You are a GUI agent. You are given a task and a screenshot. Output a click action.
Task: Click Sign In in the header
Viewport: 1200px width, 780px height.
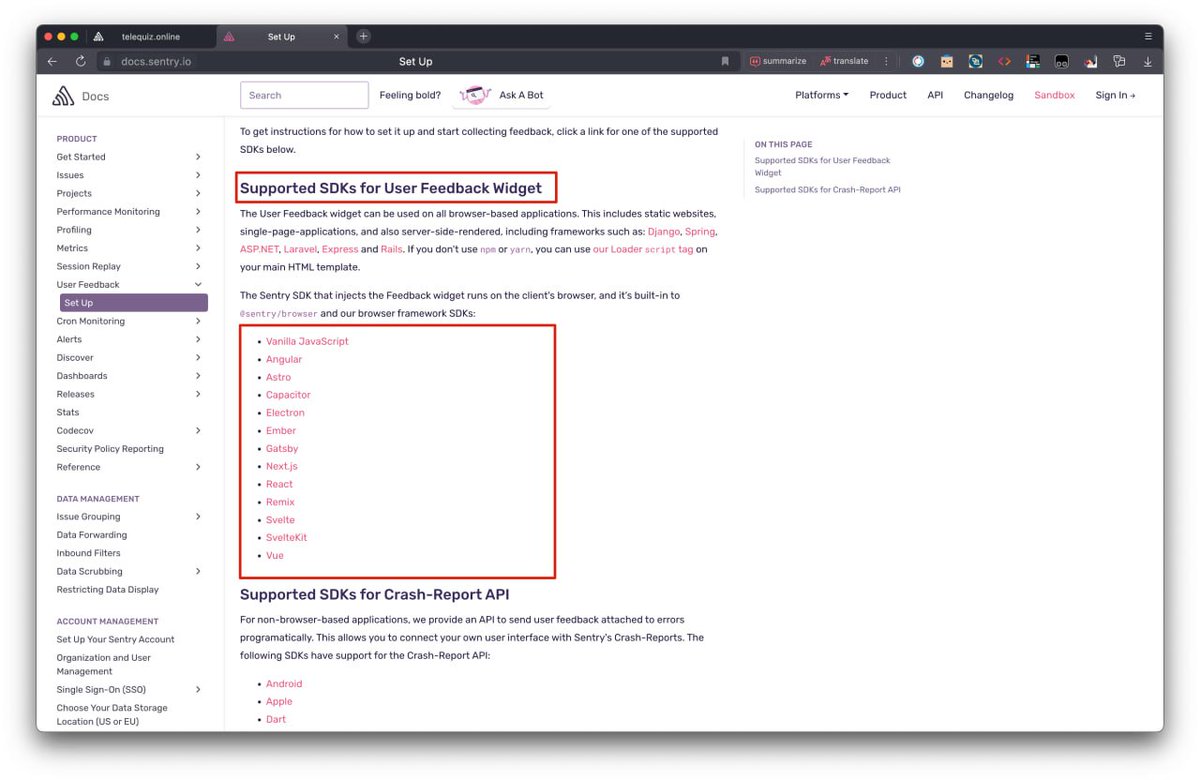(x=1115, y=95)
